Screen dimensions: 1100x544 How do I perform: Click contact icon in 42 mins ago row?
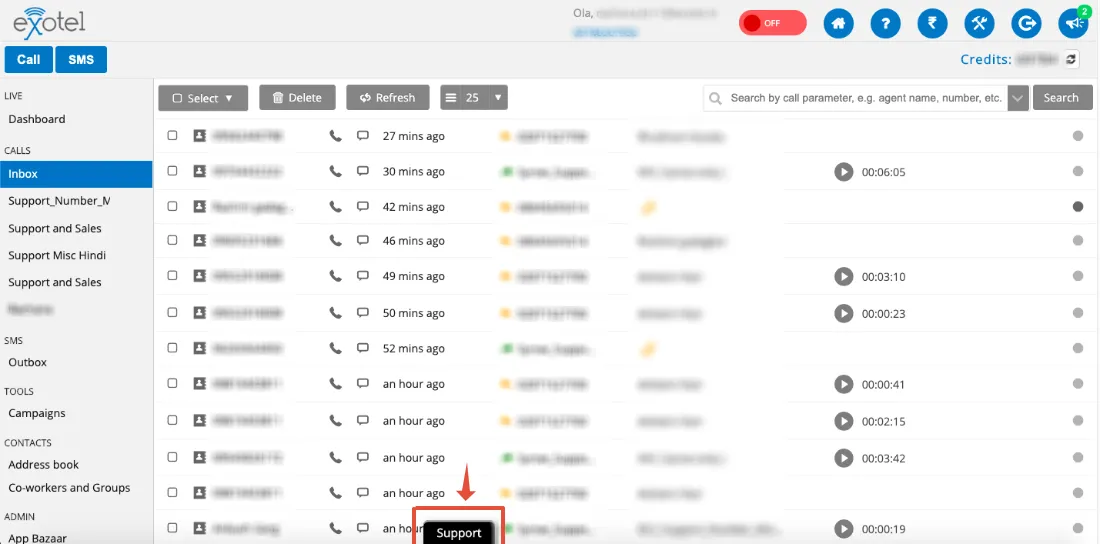pos(200,206)
